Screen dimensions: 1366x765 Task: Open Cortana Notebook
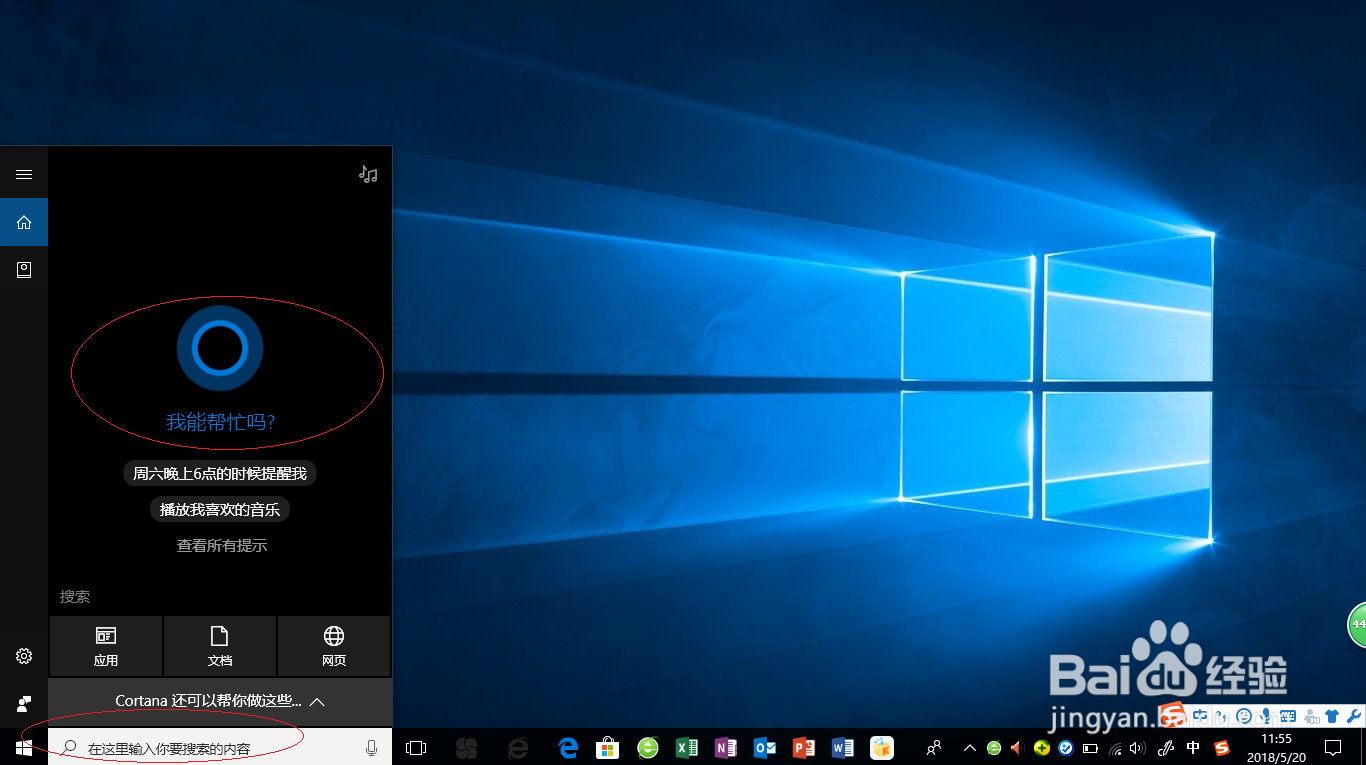pos(24,270)
